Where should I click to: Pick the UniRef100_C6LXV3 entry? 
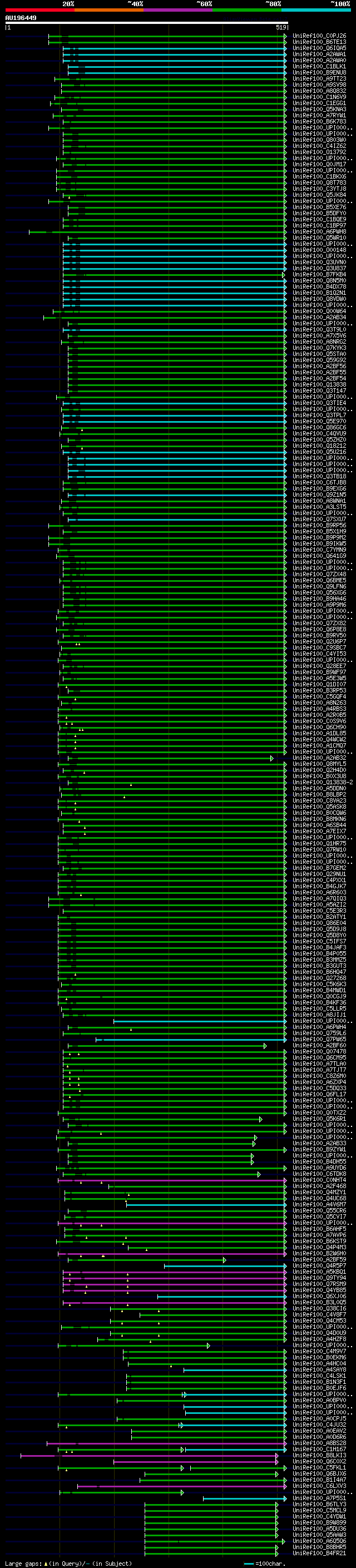pos(319,1486)
